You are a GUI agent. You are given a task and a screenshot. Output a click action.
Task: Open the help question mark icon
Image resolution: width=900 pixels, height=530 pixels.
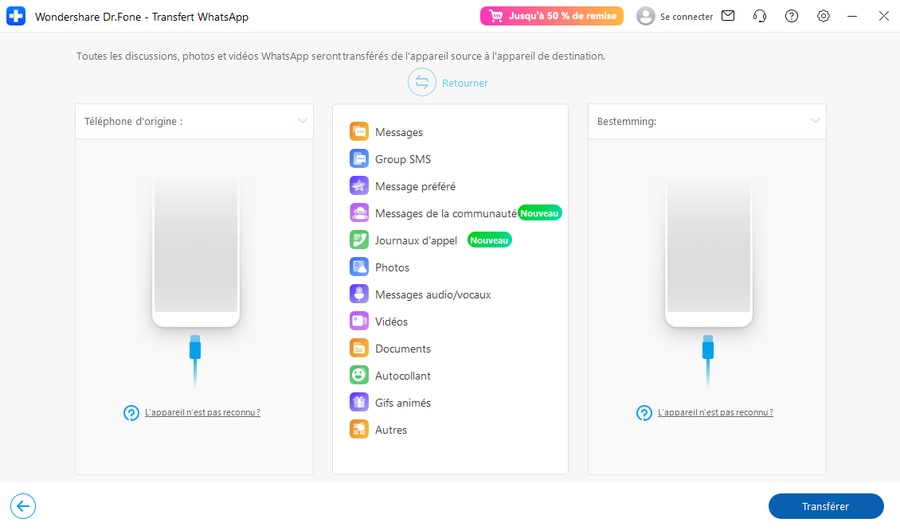[792, 16]
